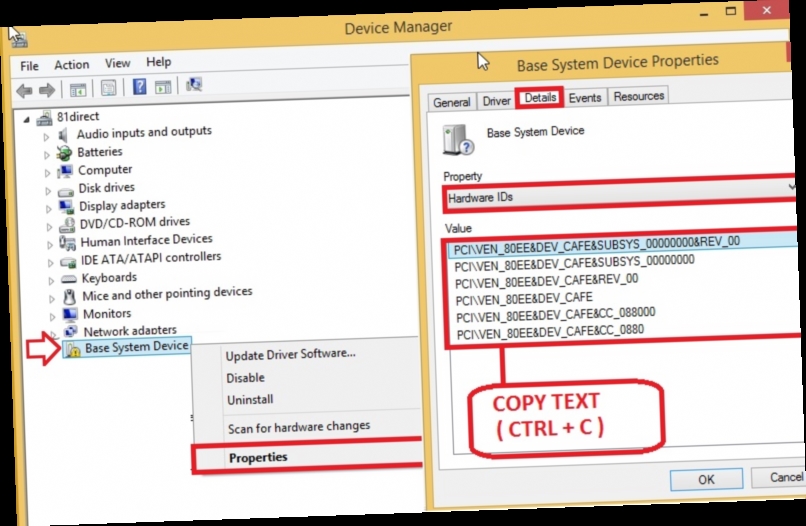
Task: Choose Update Driver Software from context menu
Action: [290, 354]
